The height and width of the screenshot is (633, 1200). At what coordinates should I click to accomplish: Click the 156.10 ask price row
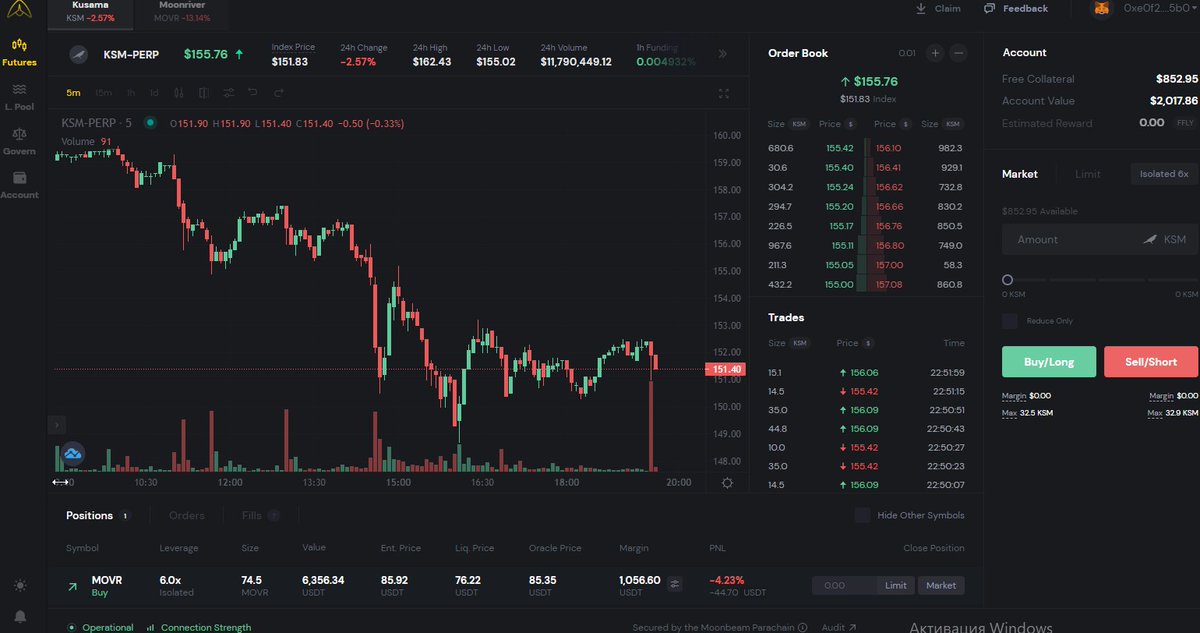(917, 148)
